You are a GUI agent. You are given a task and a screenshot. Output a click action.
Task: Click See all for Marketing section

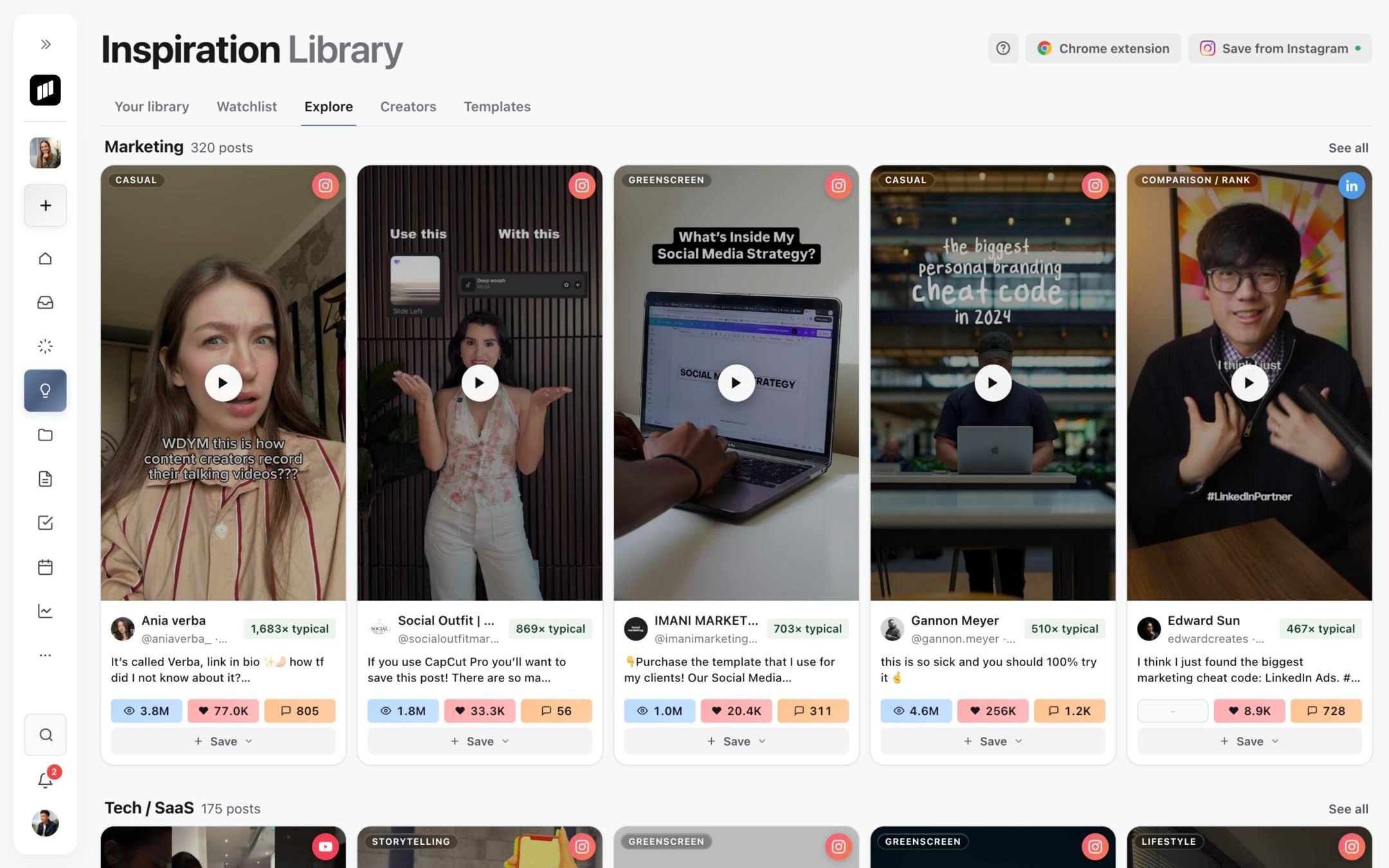click(1348, 148)
